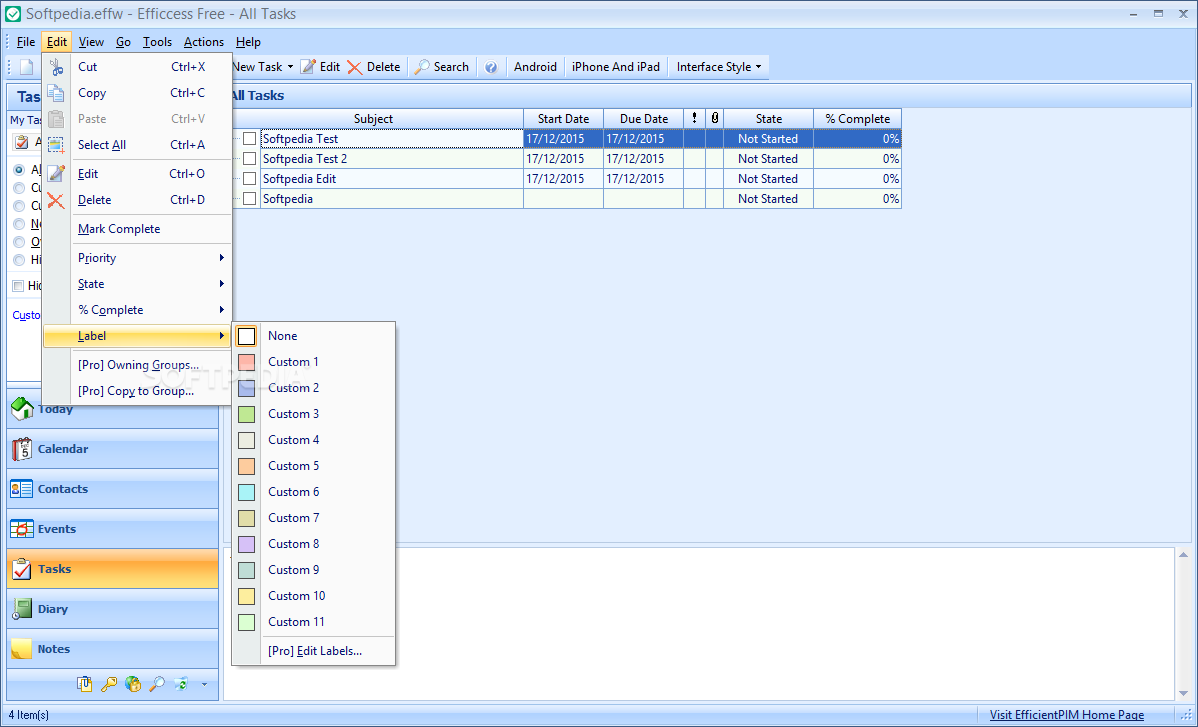1198x727 pixels.
Task: Click the scissors Cut icon in Edit menu
Action: click(x=56, y=67)
